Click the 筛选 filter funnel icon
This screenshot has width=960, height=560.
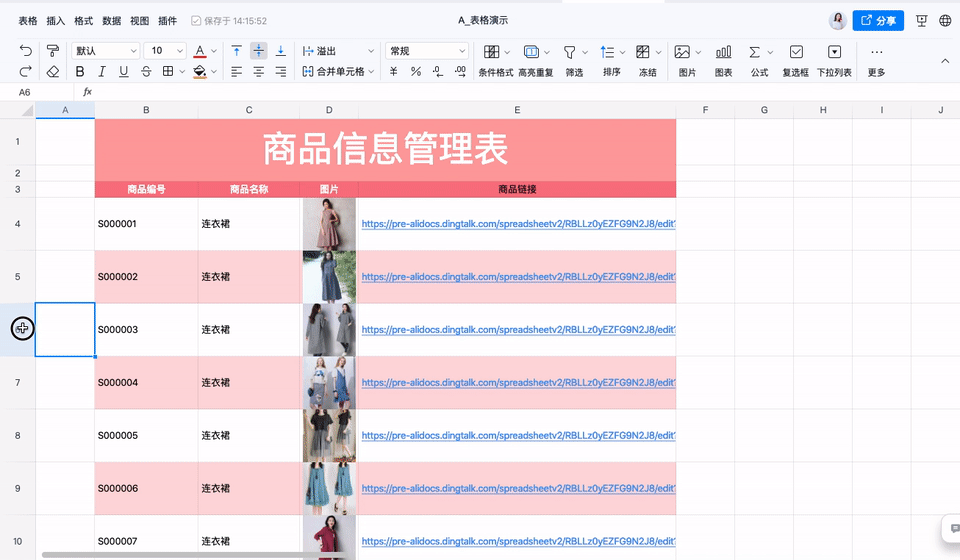point(569,52)
